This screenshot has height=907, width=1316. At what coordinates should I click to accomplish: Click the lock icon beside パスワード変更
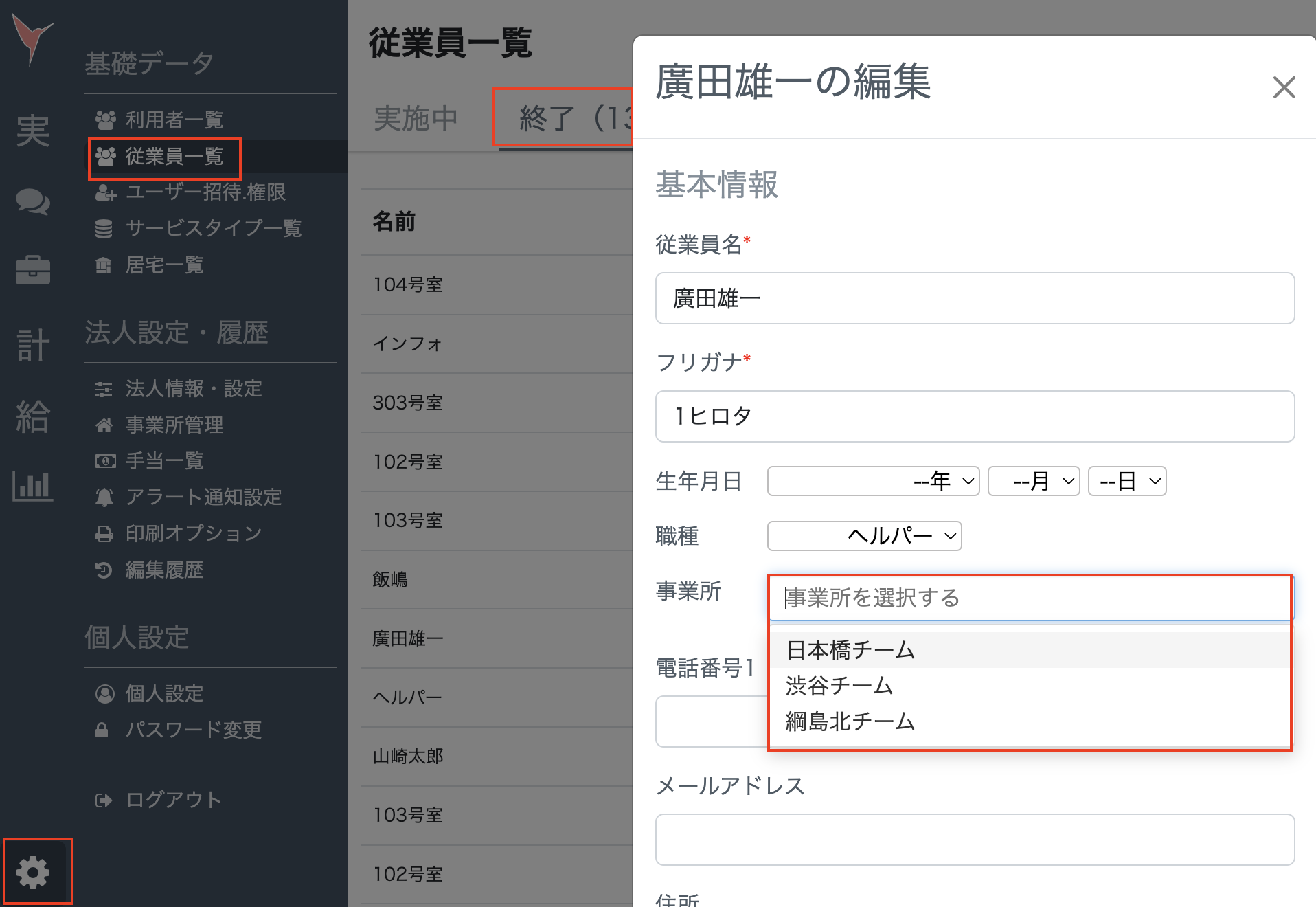click(104, 730)
